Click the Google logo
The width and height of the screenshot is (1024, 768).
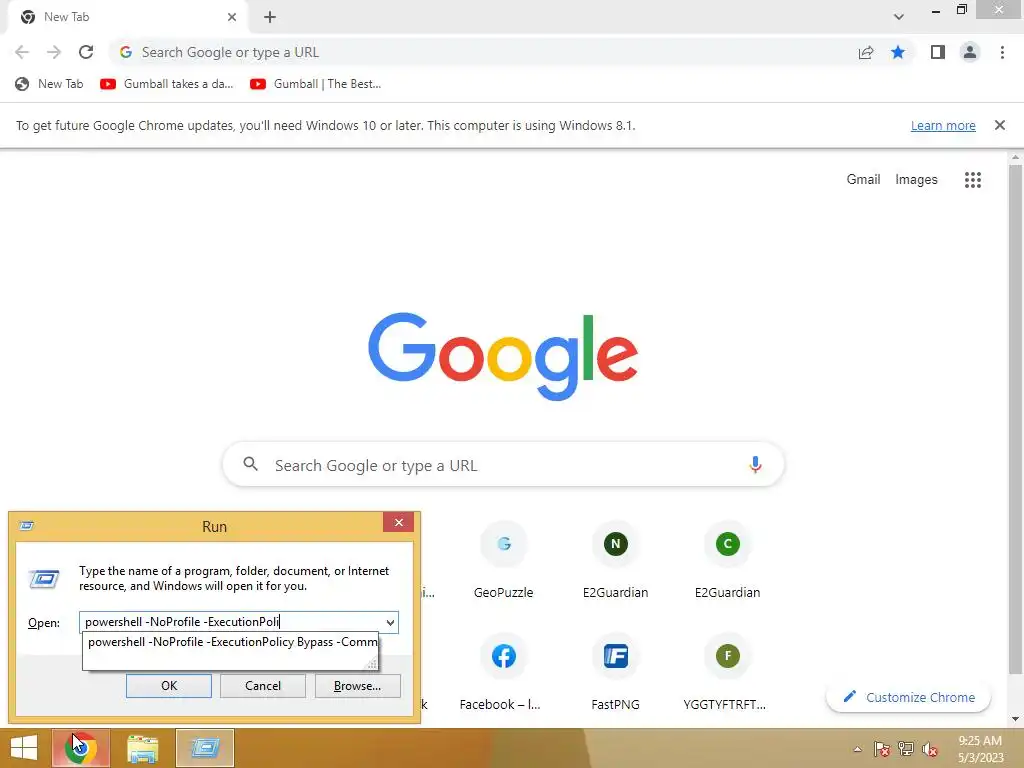tap(503, 356)
